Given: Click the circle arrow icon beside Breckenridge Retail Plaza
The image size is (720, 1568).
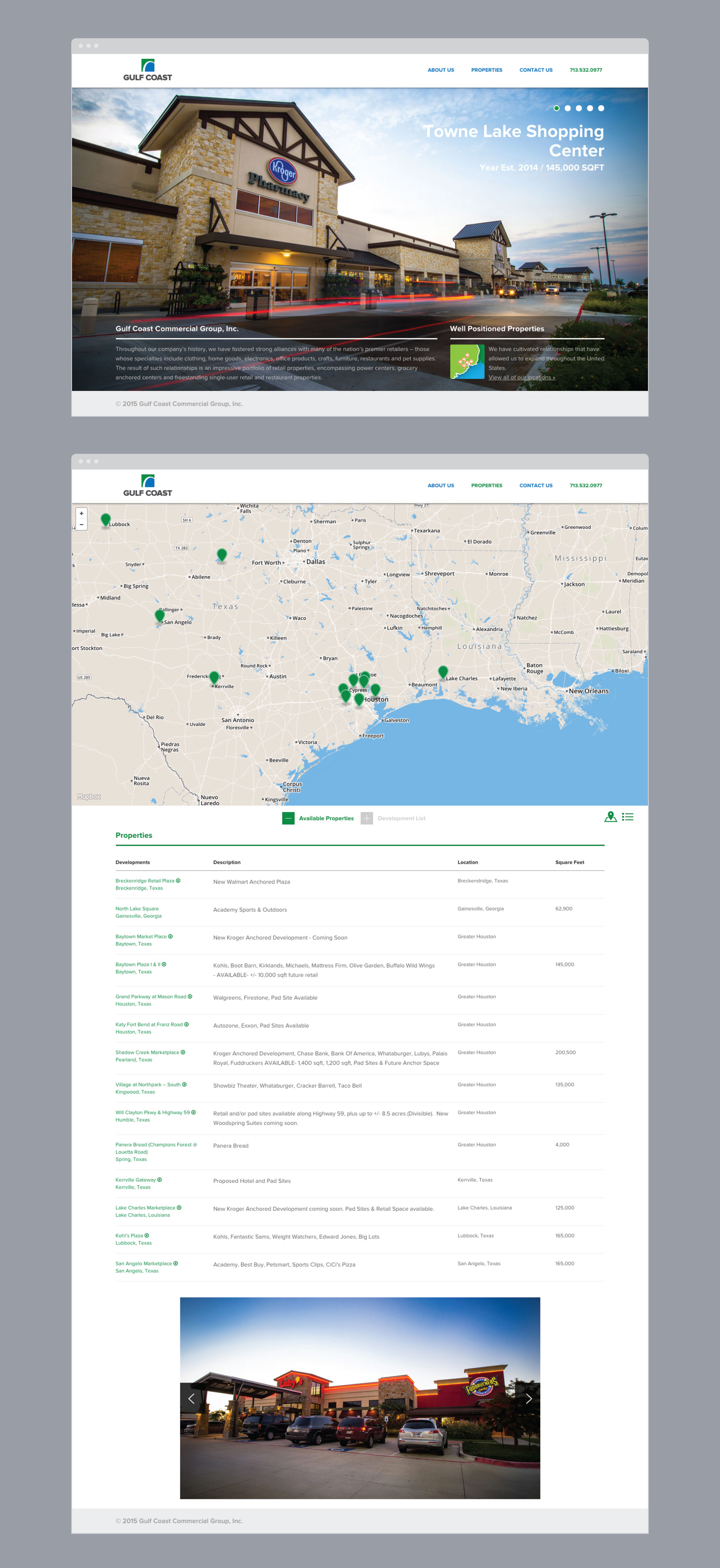Looking at the screenshot, I should [x=178, y=880].
